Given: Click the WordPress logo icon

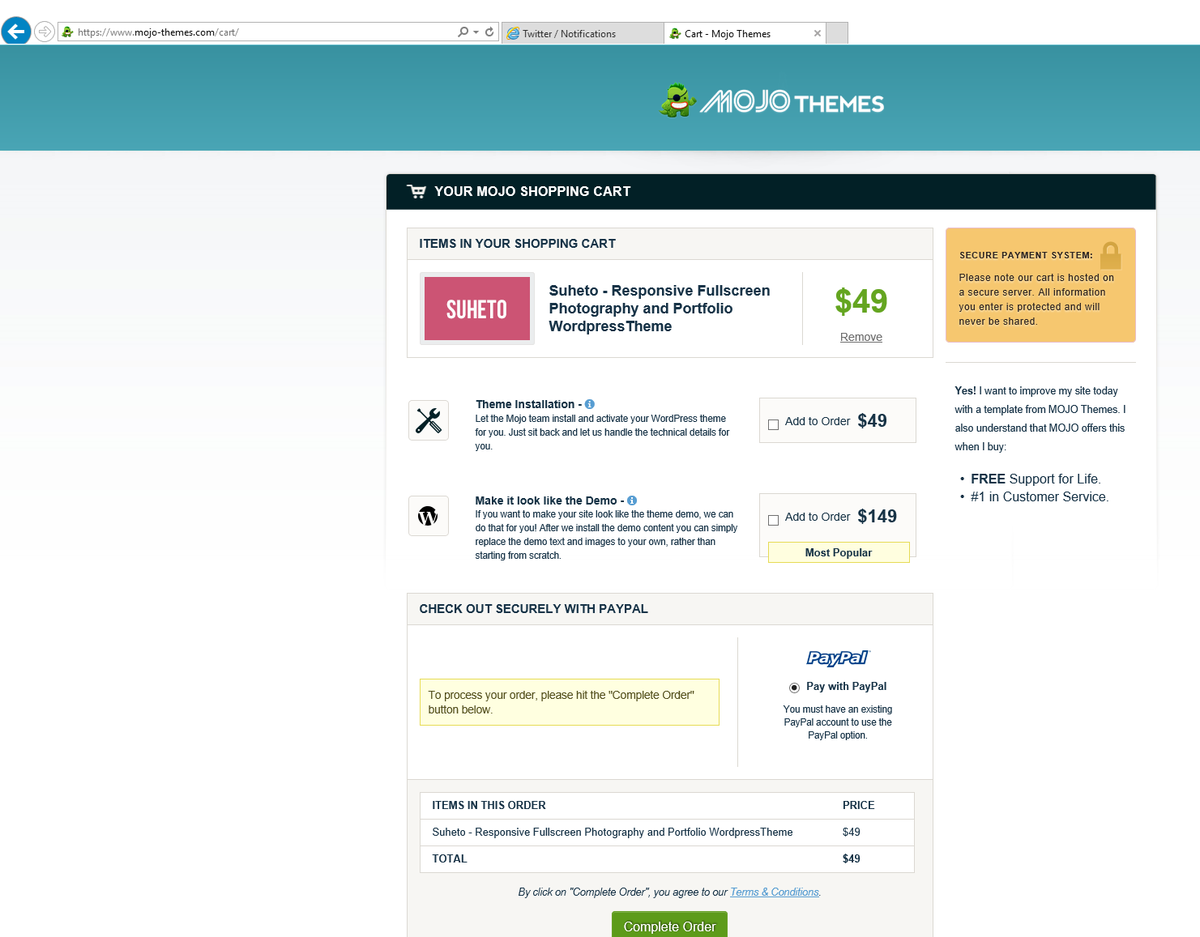Looking at the screenshot, I should pyautogui.click(x=428, y=516).
